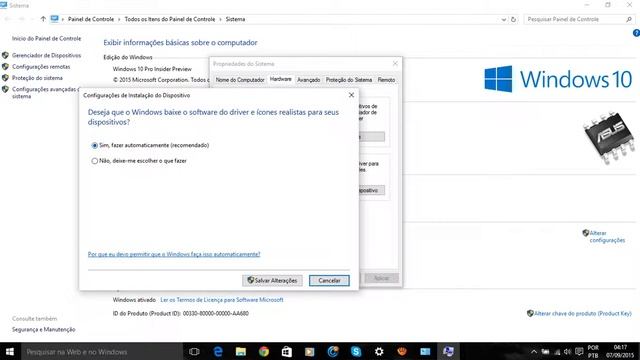The width and height of the screenshot is (640, 360).
Task: Open 'Por que eu devo permitir' help link
Action: tap(174, 254)
